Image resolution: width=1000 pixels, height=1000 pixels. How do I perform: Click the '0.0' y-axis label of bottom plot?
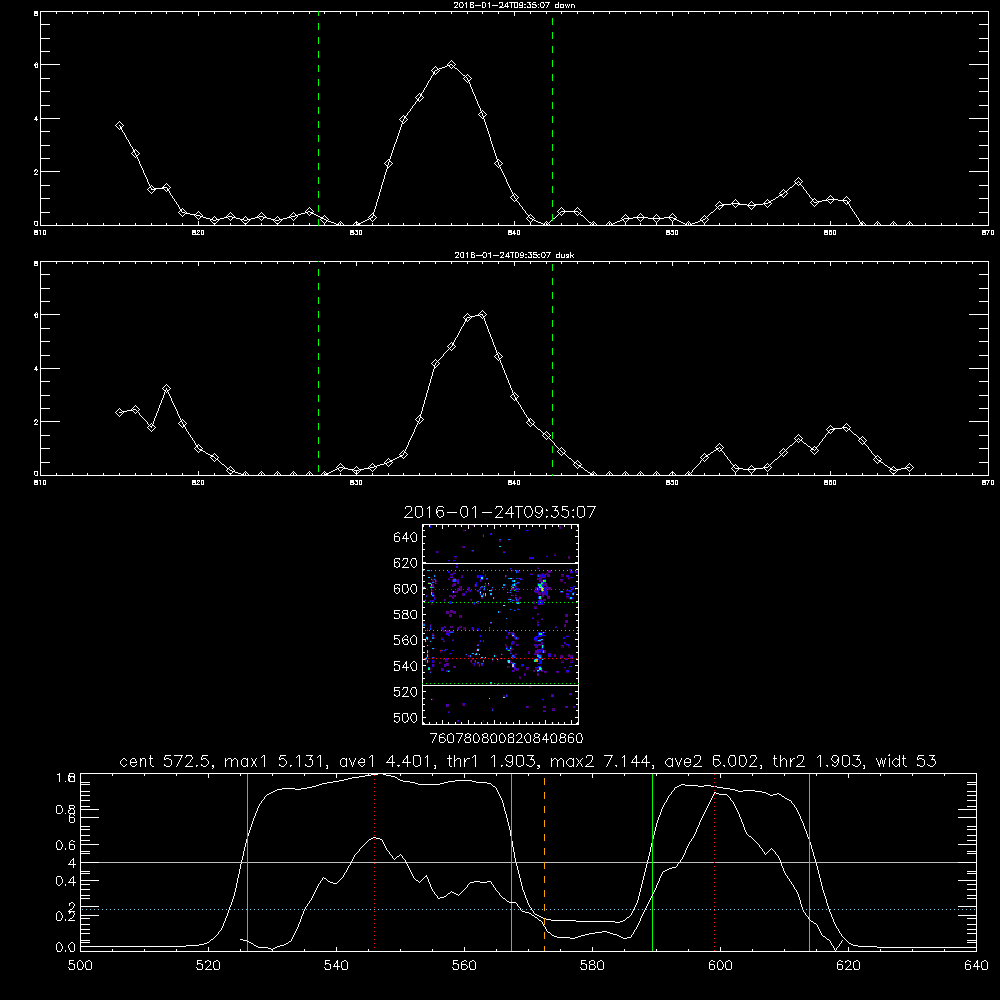pos(66,948)
